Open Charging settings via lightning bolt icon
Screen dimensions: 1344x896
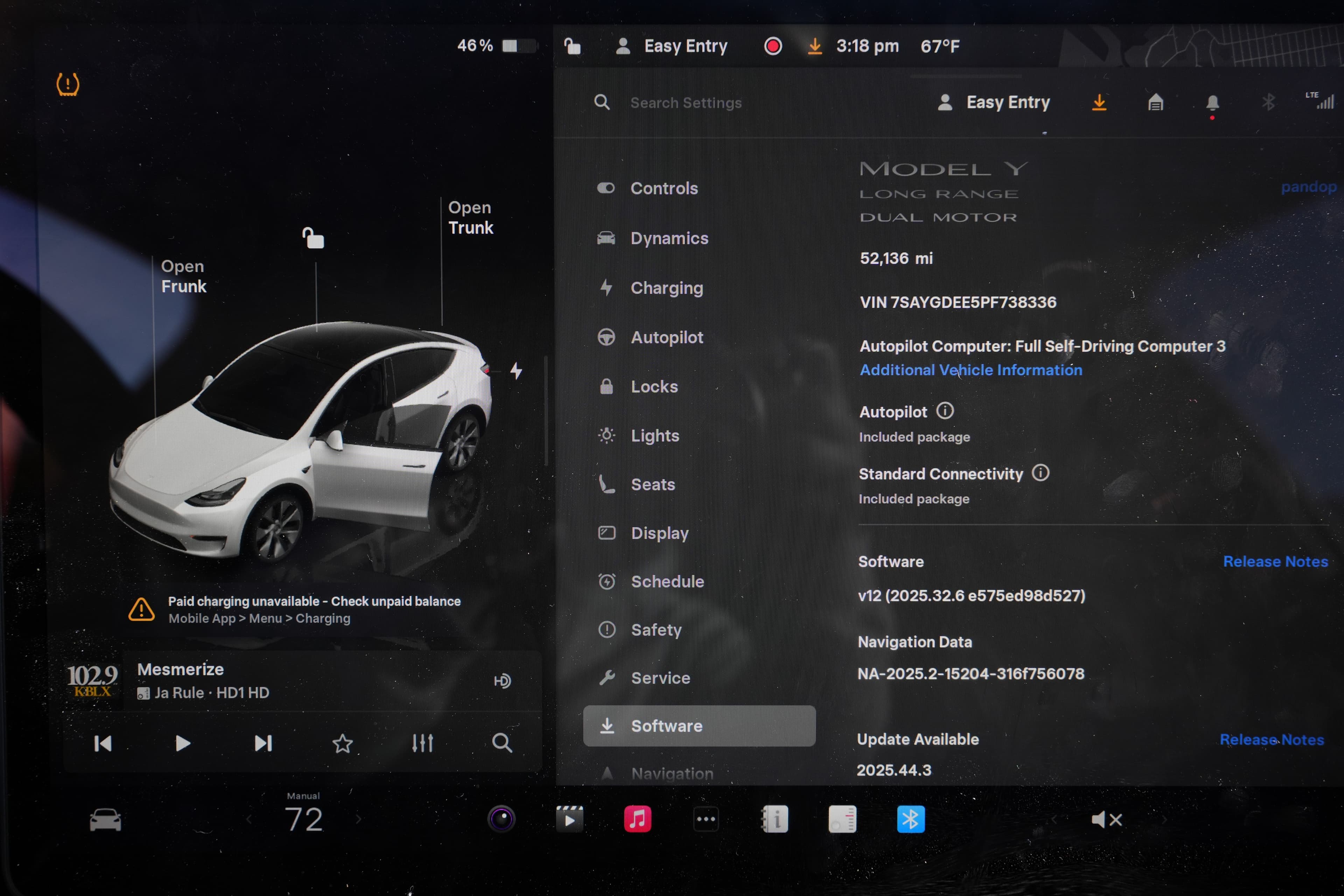(x=608, y=288)
